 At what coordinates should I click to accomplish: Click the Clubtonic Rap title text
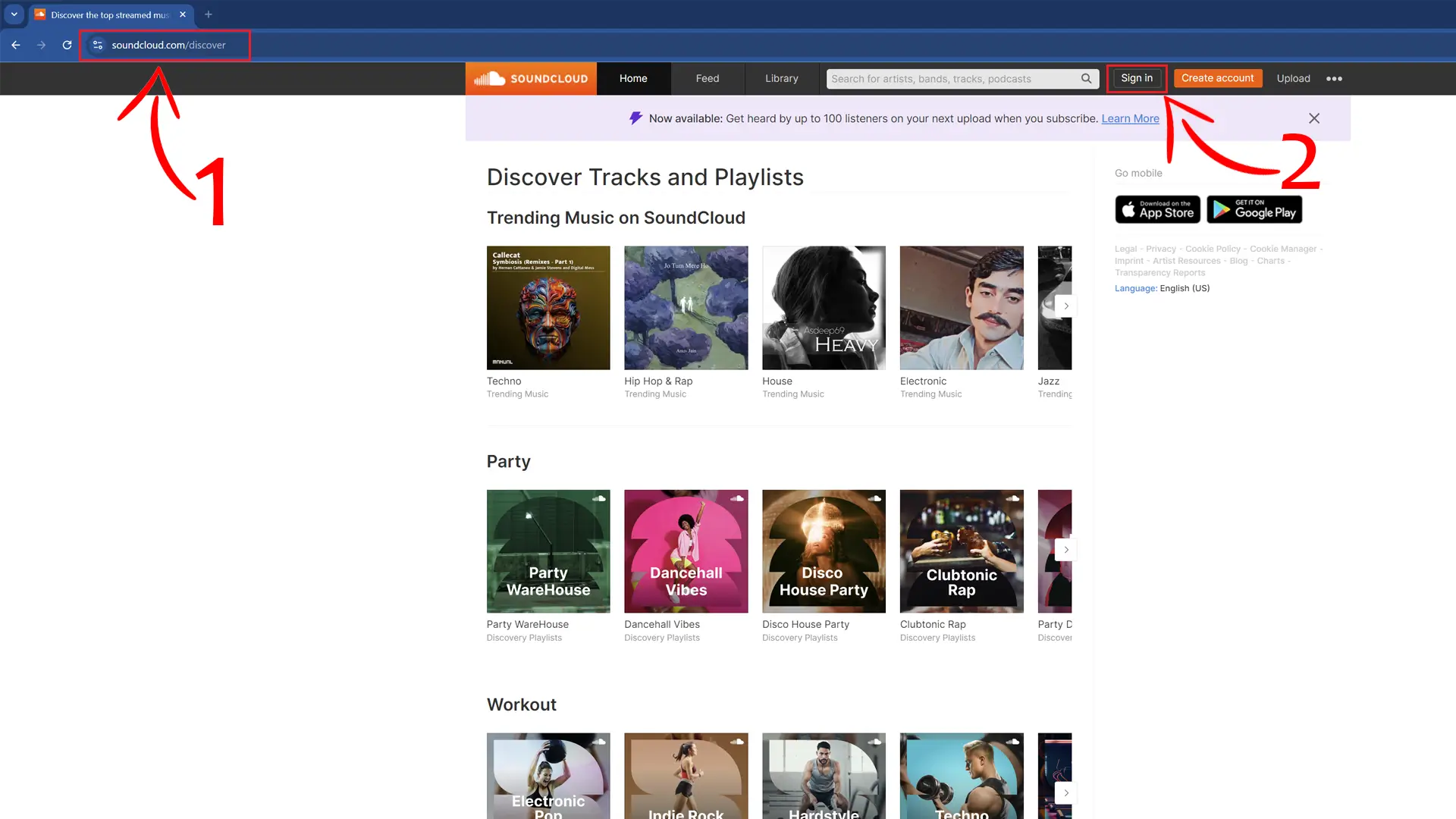point(933,625)
